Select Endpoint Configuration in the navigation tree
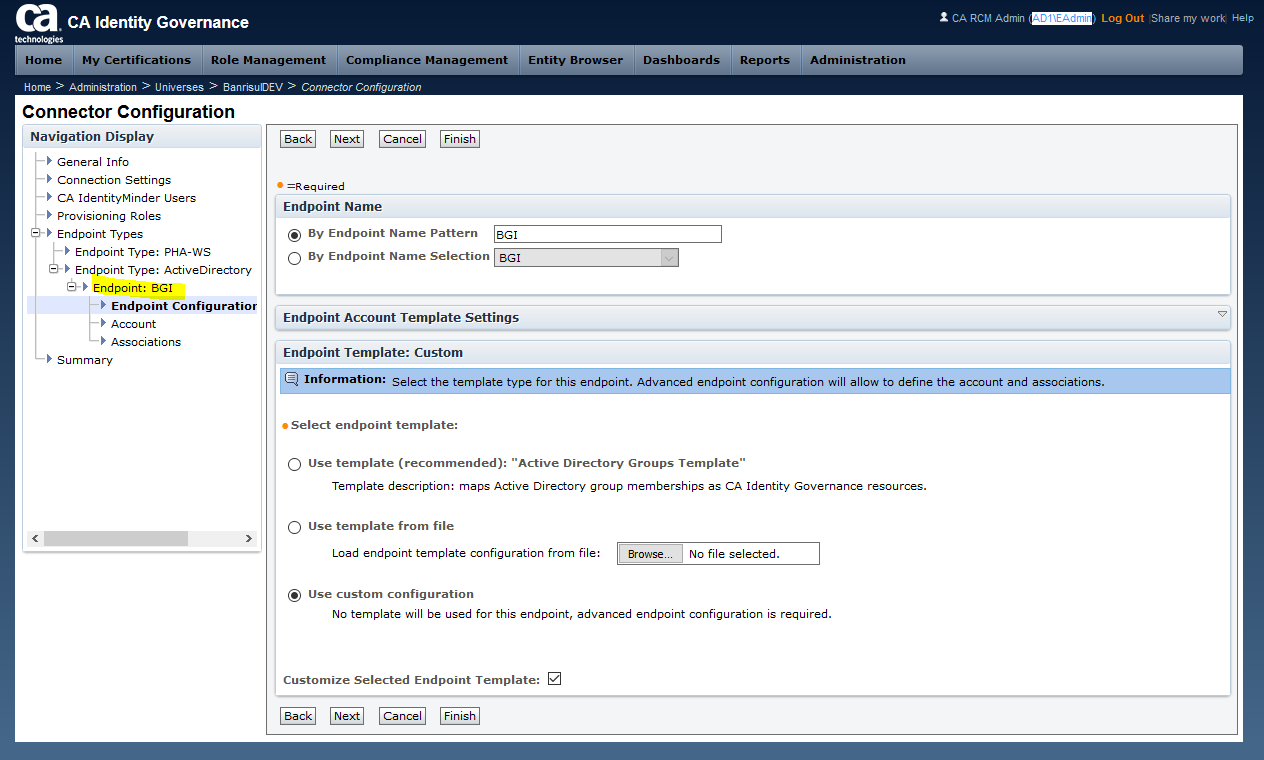Image resolution: width=1264 pixels, height=760 pixels. pyautogui.click(x=184, y=306)
